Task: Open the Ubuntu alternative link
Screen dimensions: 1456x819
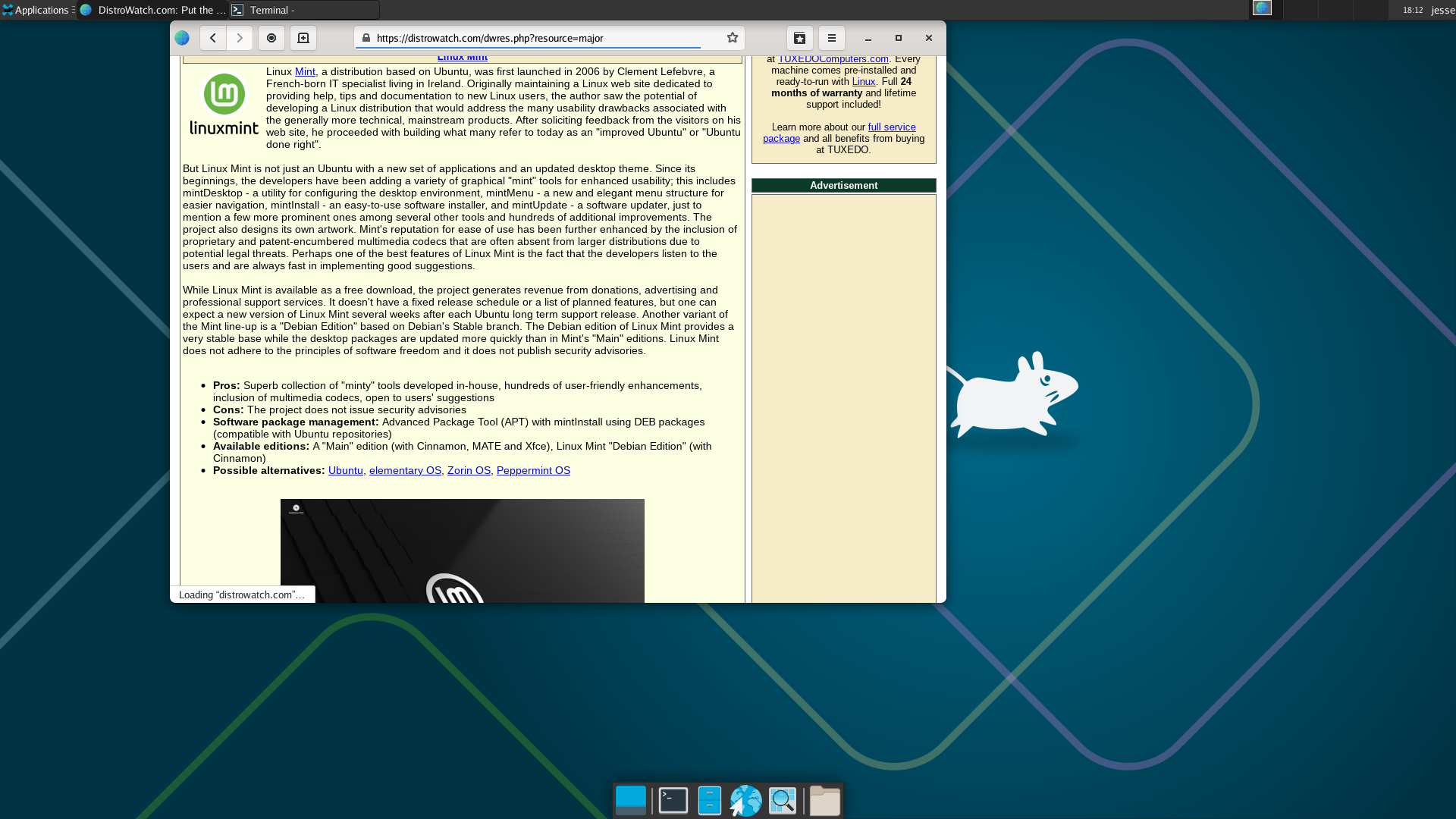Action: 346,470
